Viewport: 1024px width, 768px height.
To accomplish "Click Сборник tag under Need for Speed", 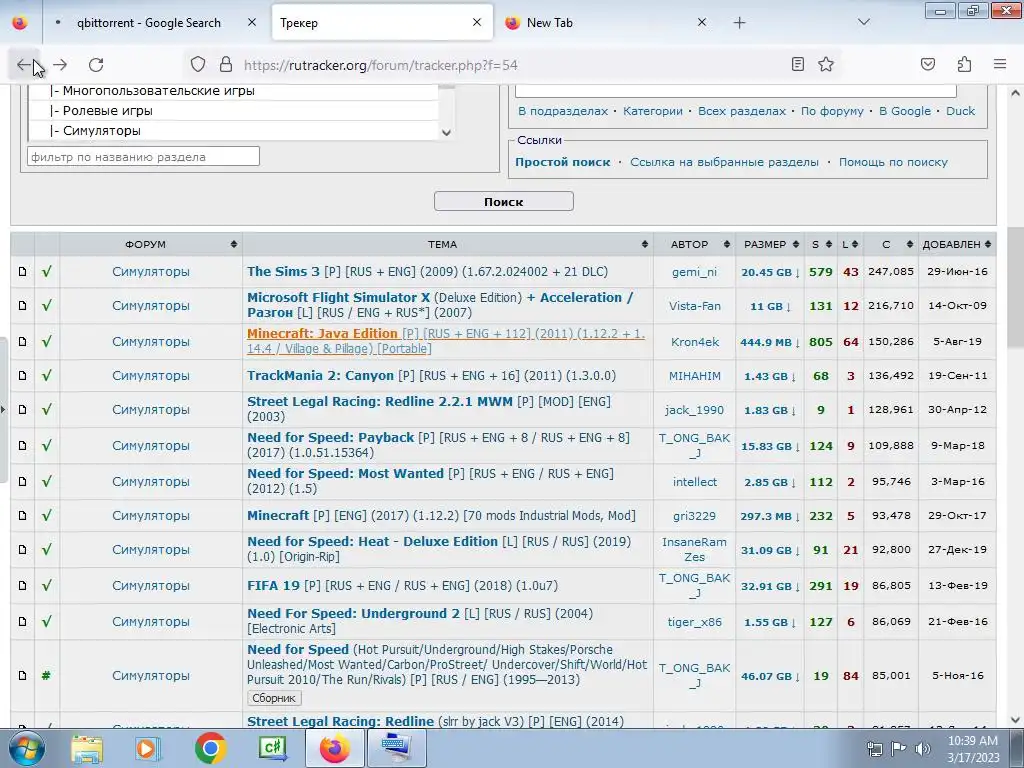I will pos(274,698).
